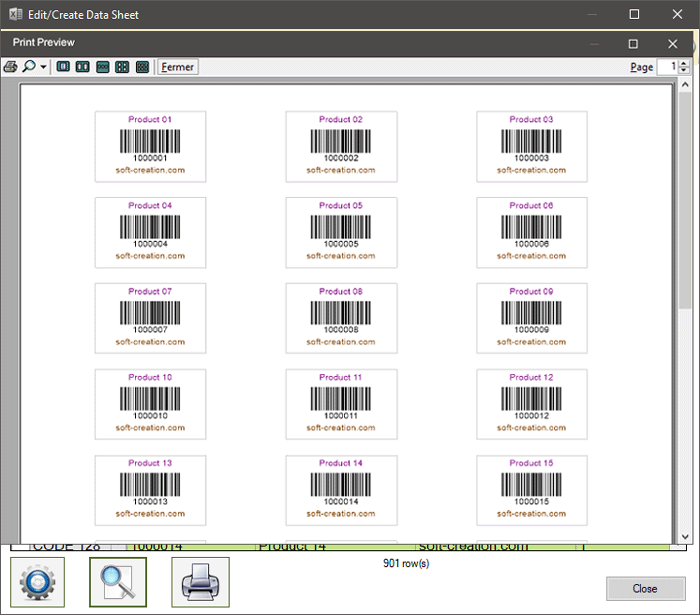Click the Product 08 barcode label
The image size is (700, 615).
click(342, 318)
